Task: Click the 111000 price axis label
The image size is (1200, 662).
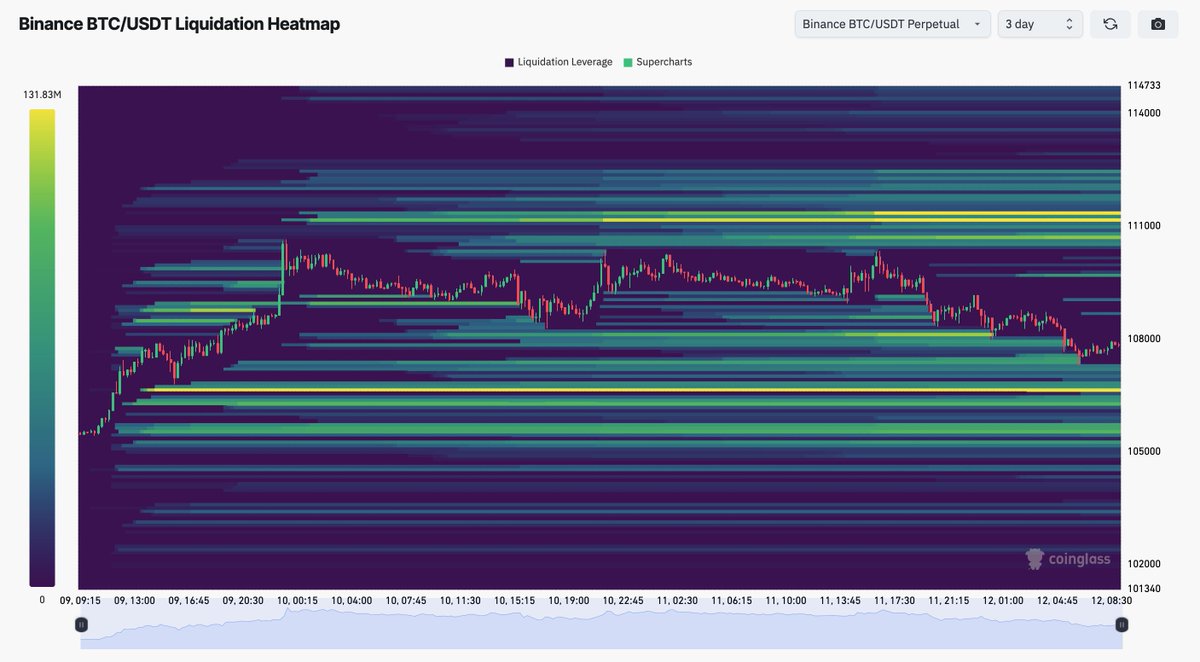Action: pyautogui.click(x=1144, y=226)
